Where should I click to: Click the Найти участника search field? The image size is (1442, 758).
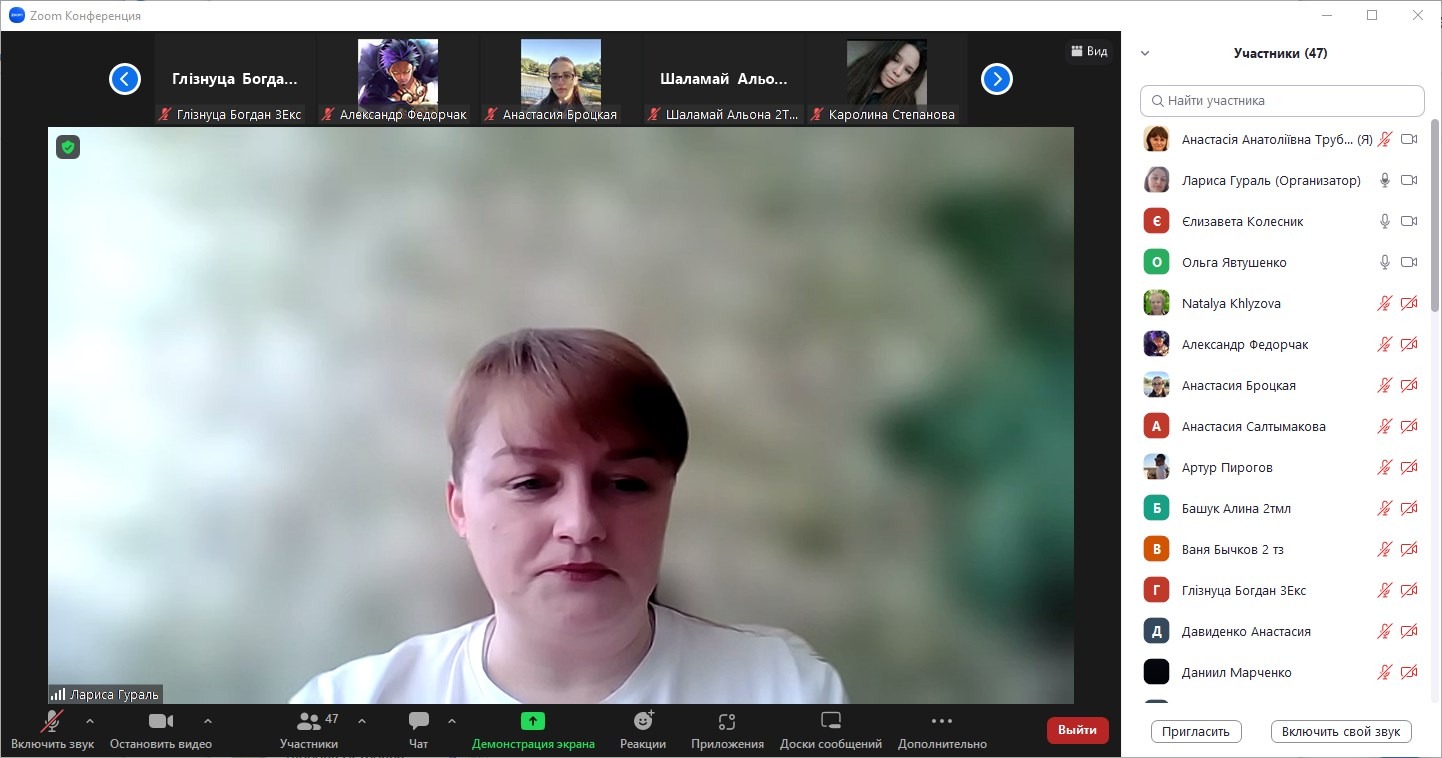pyautogui.click(x=1282, y=101)
